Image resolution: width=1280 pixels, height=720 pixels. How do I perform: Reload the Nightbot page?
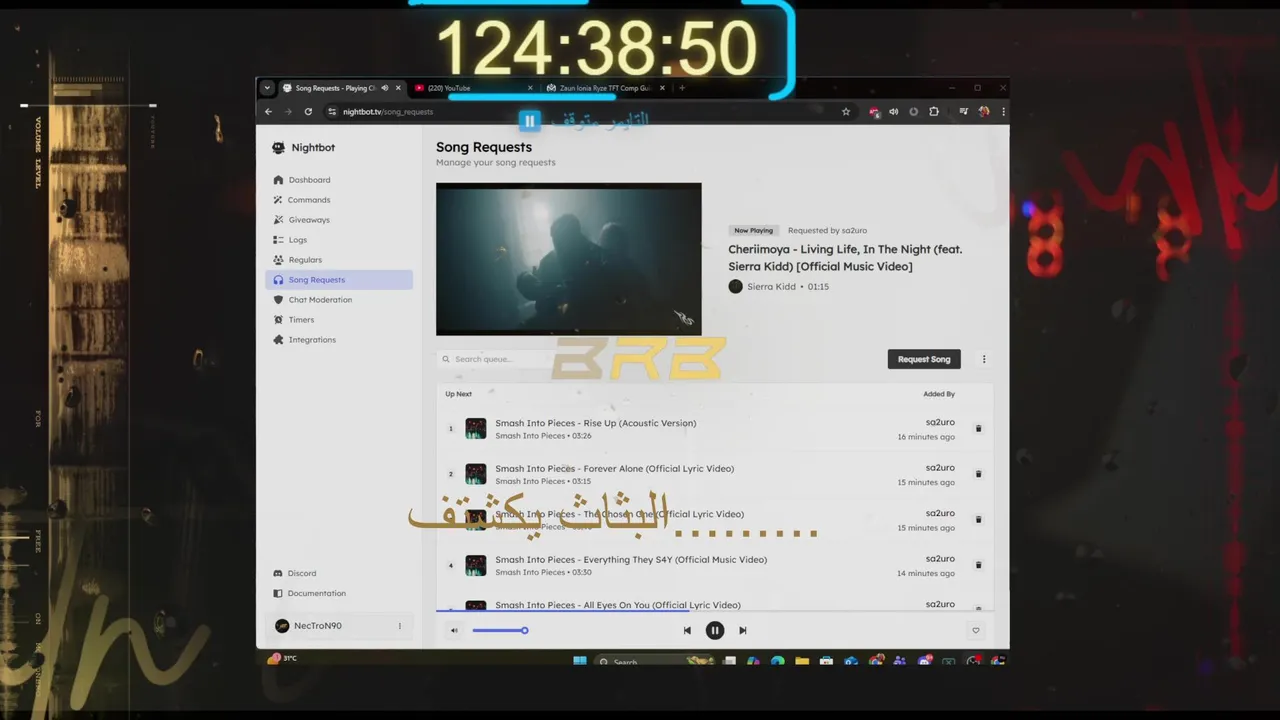[x=308, y=112]
